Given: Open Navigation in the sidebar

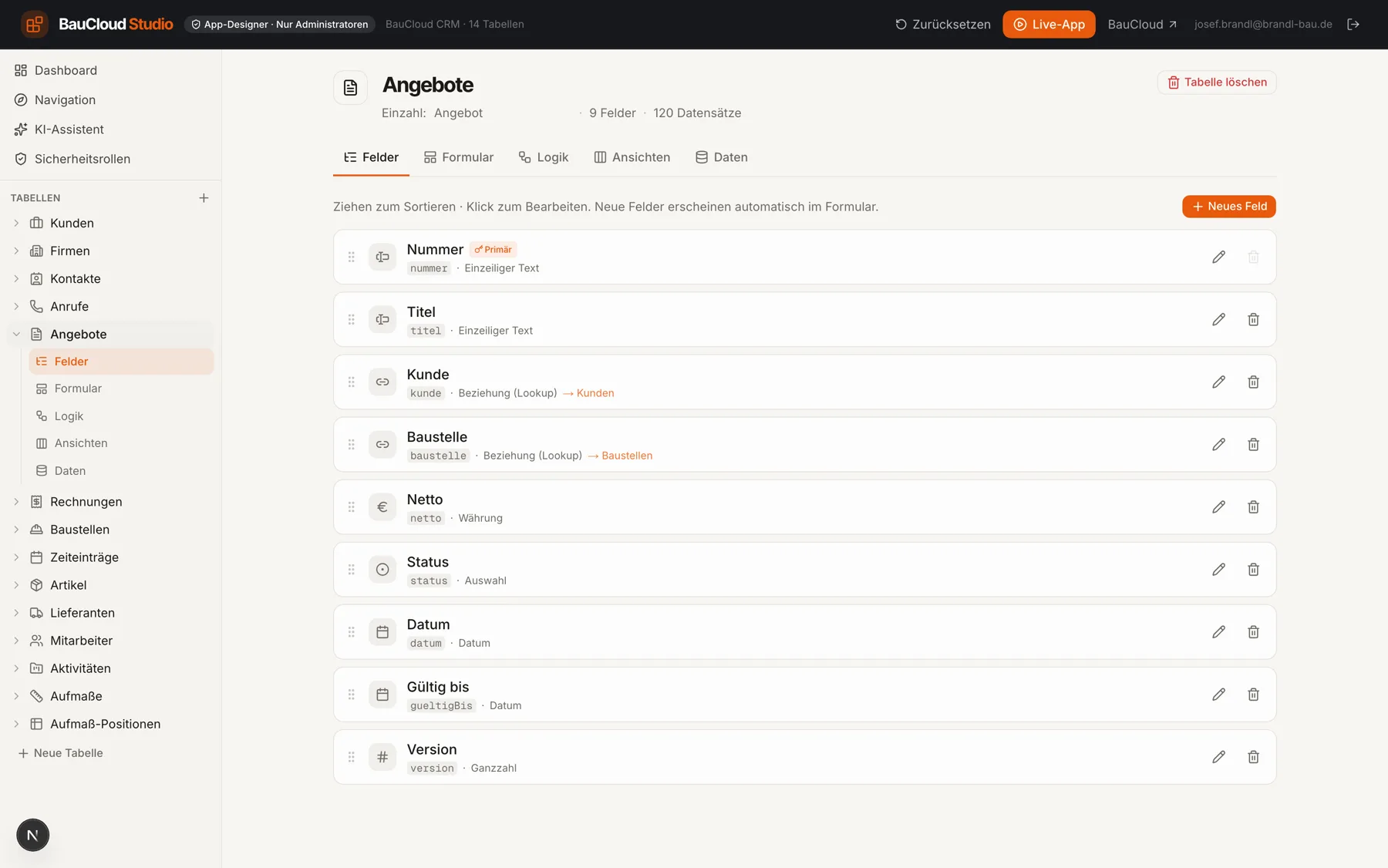Looking at the screenshot, I should [x=111, y=99].
